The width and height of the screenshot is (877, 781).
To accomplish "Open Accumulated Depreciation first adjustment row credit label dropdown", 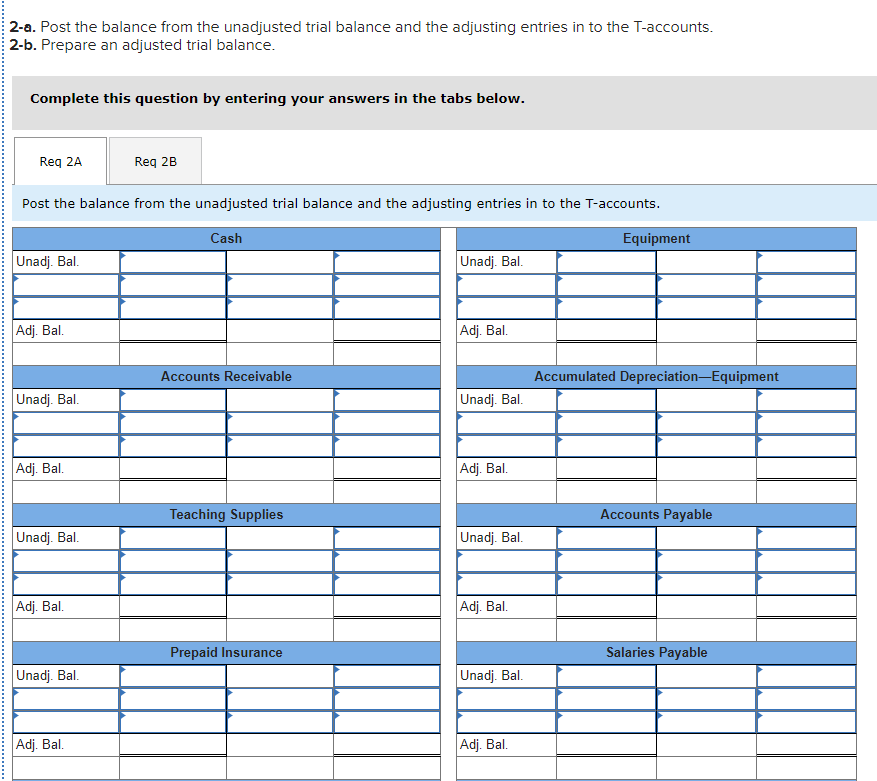I will [x=706, y=423].
